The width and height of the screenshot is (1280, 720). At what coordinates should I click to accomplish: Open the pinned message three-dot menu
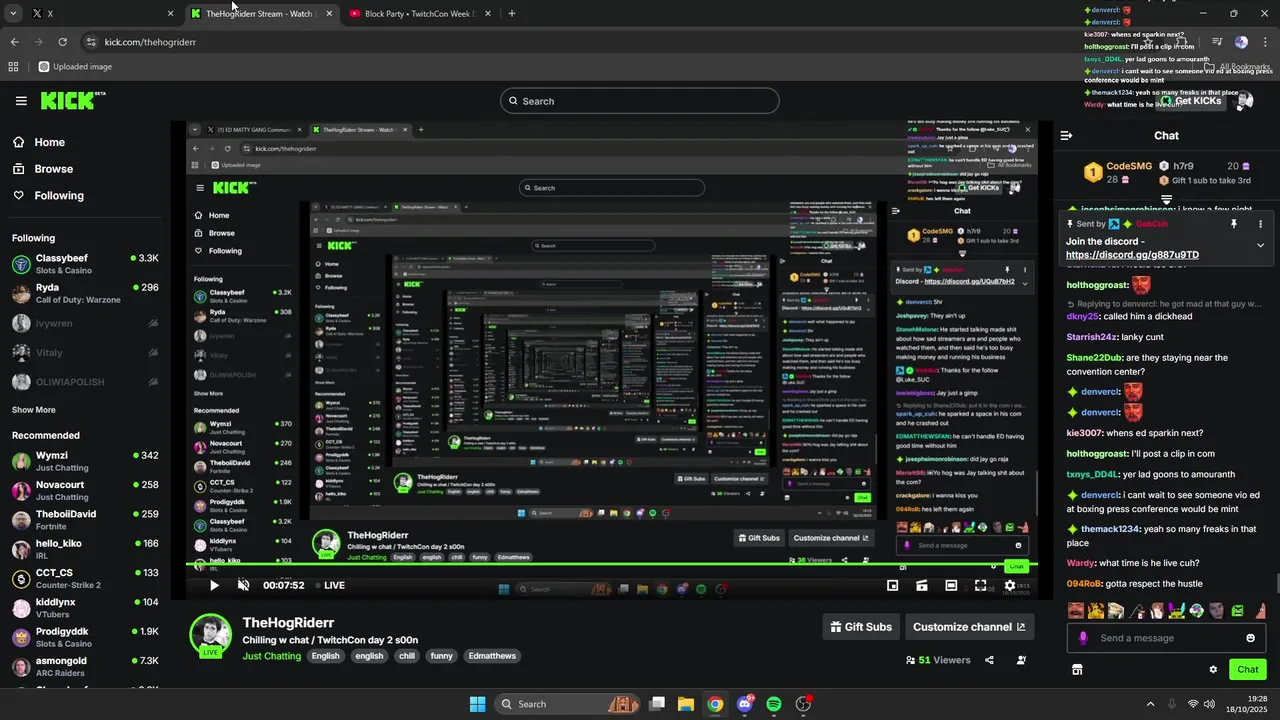(x=1260, y=224)
